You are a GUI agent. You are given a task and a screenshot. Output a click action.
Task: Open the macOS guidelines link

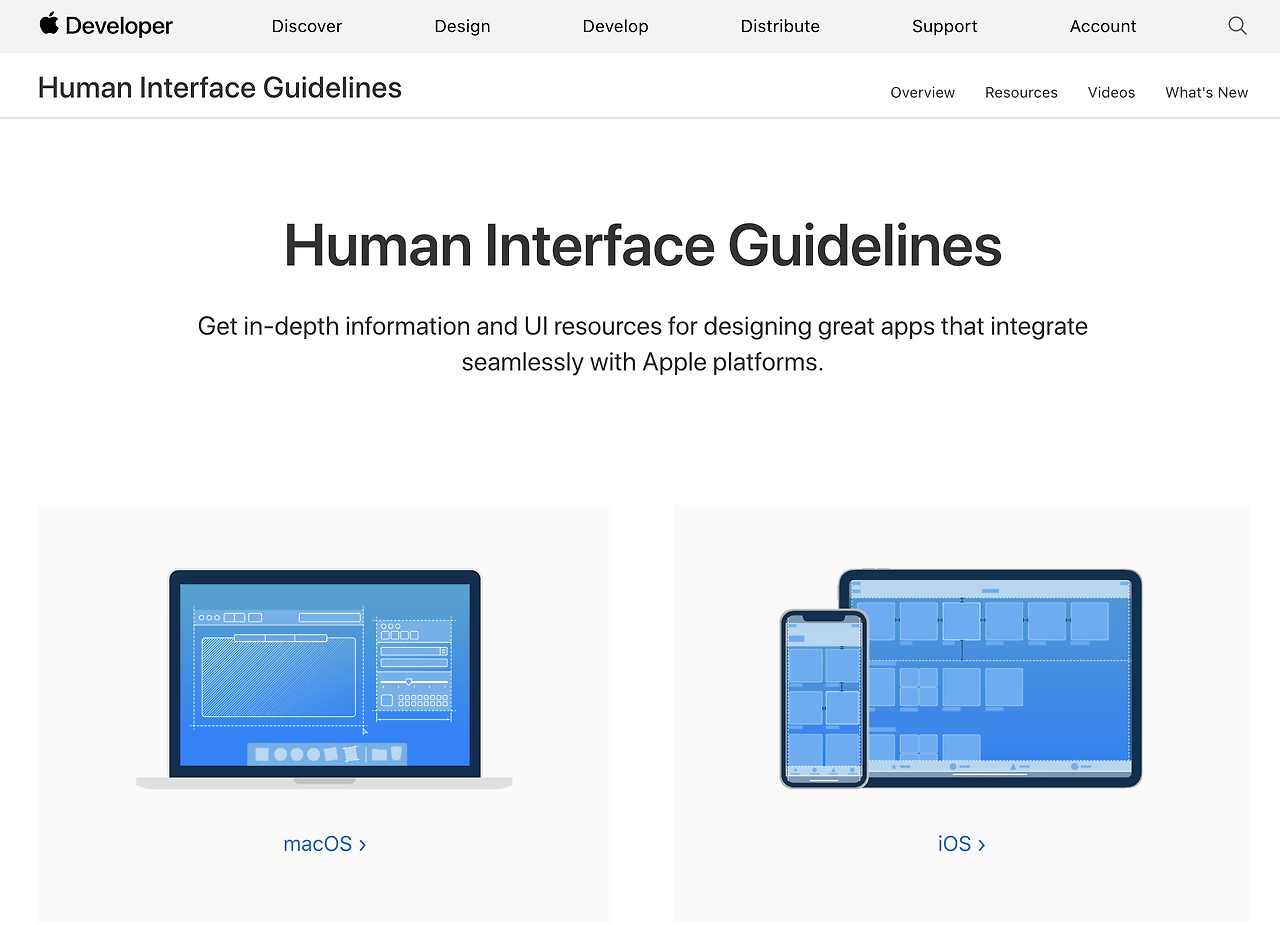point(325,844)
